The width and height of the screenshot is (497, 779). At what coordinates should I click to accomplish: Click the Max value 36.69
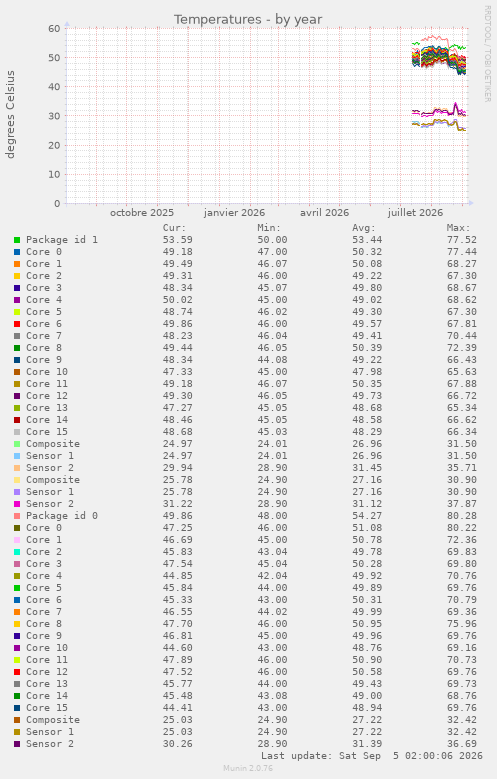[x=462, y=744]
